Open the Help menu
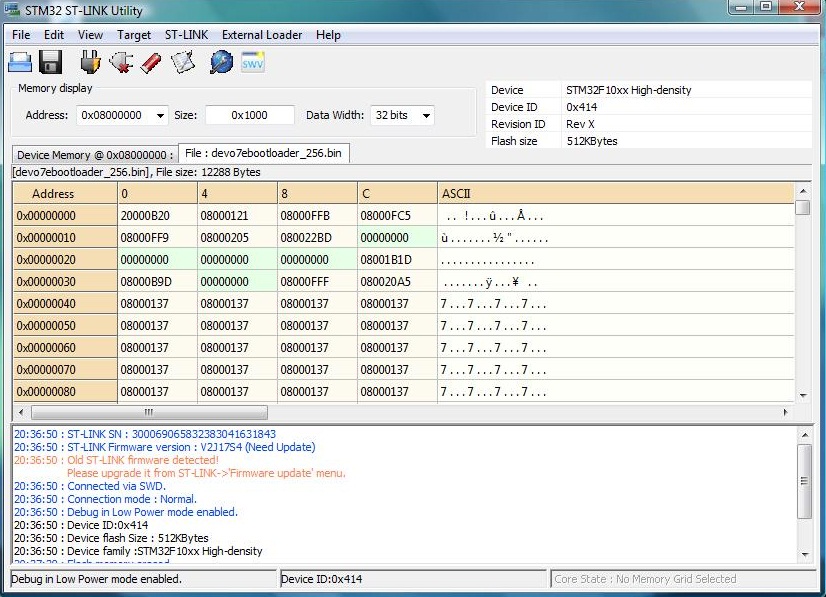826x597 pixels. click(x=328, y=35)
